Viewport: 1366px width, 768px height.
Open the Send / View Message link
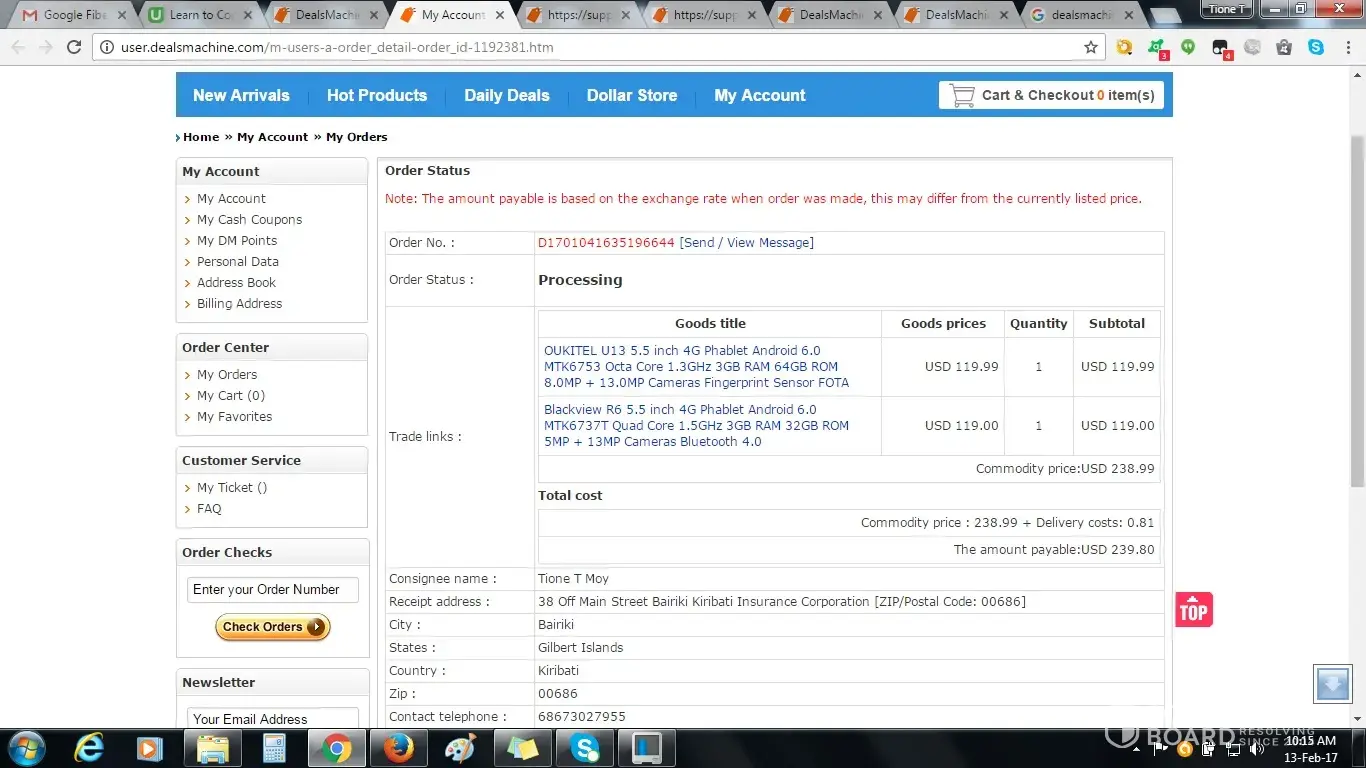[747, 242]
